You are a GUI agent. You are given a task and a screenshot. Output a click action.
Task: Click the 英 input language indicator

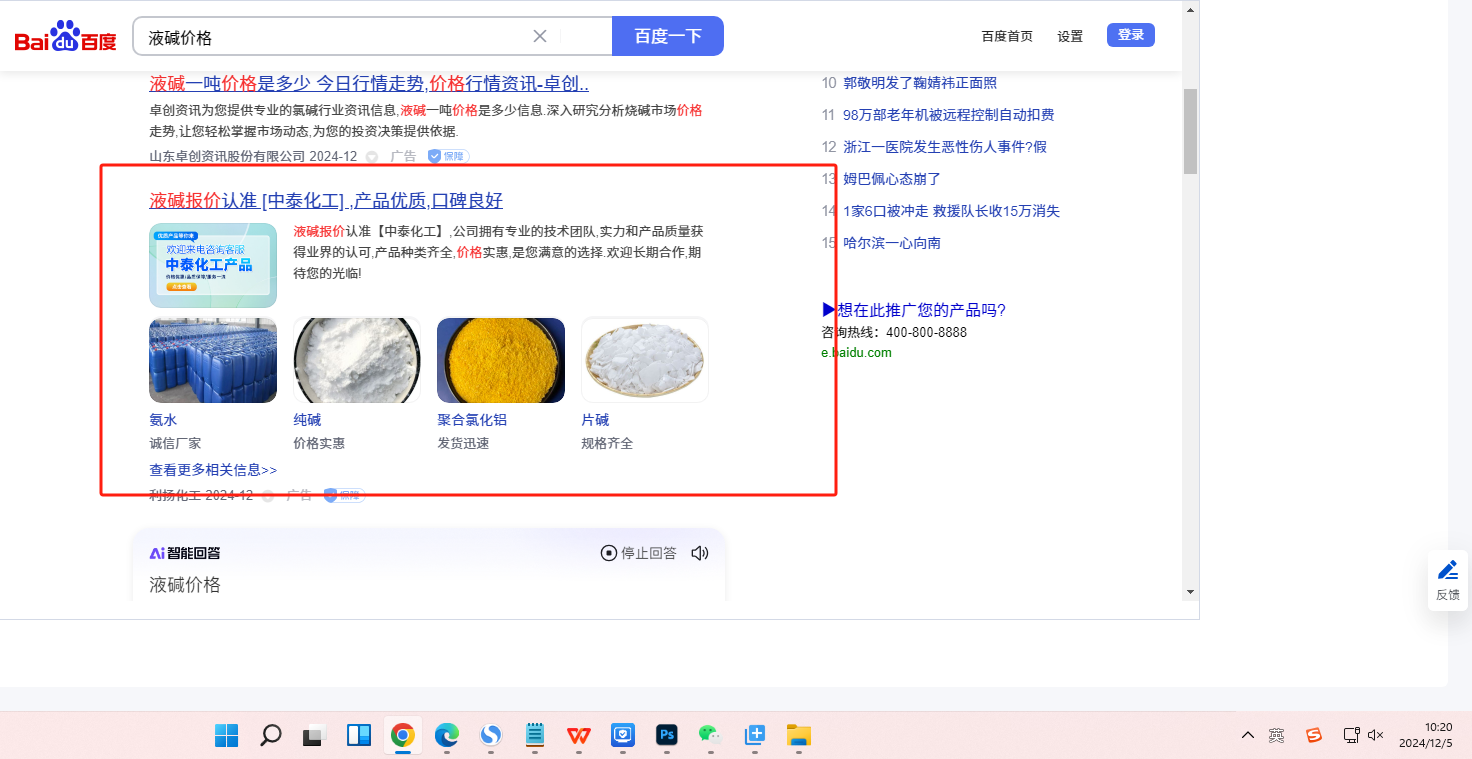tap(1277, 735)
